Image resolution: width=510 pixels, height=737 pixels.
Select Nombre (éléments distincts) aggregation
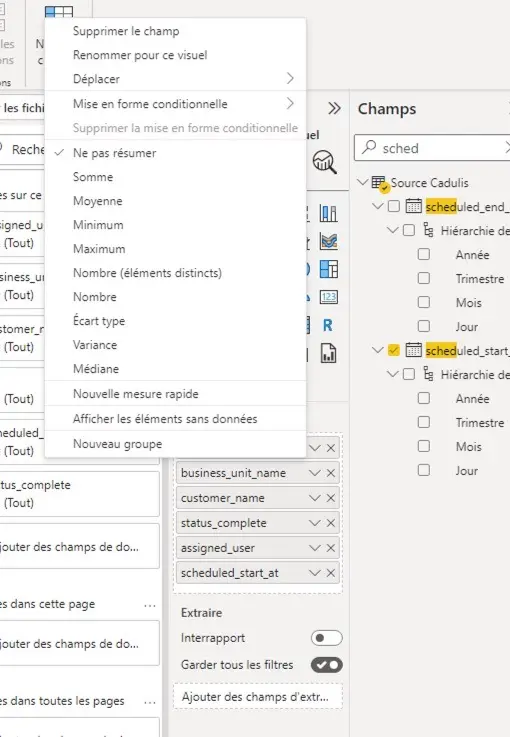(x=175, y=273)
